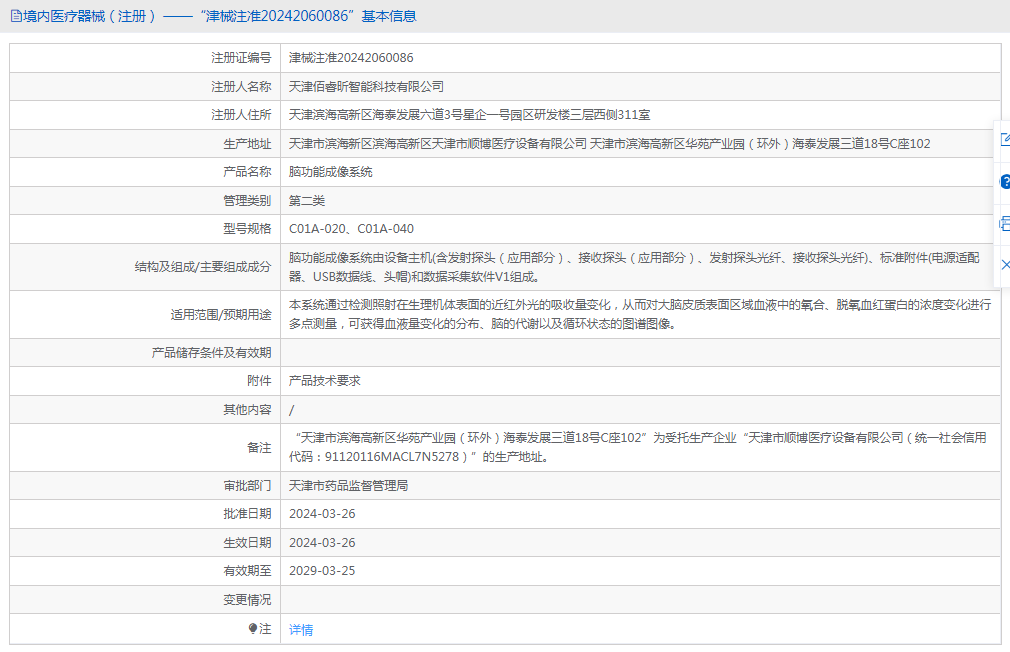Select the 产品名称 label
Viewport: 1010px width, 652px height.
[247, 172]
